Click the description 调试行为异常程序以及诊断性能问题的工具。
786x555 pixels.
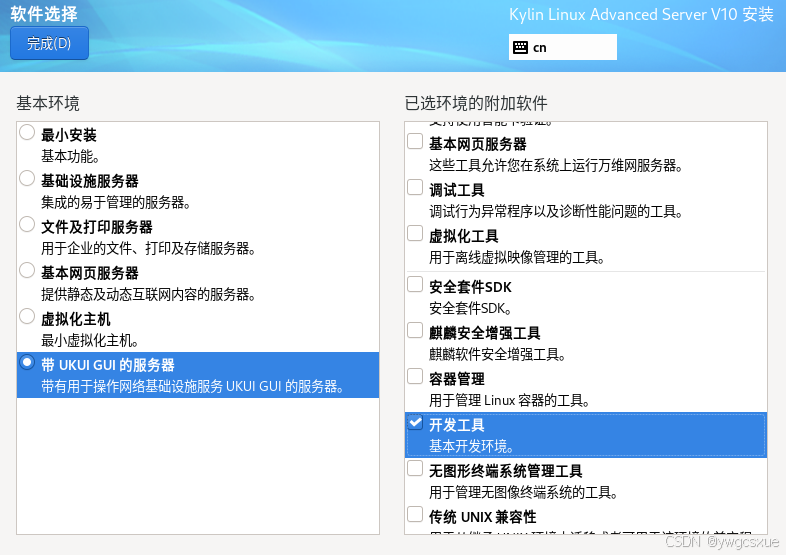pos(556,212)
